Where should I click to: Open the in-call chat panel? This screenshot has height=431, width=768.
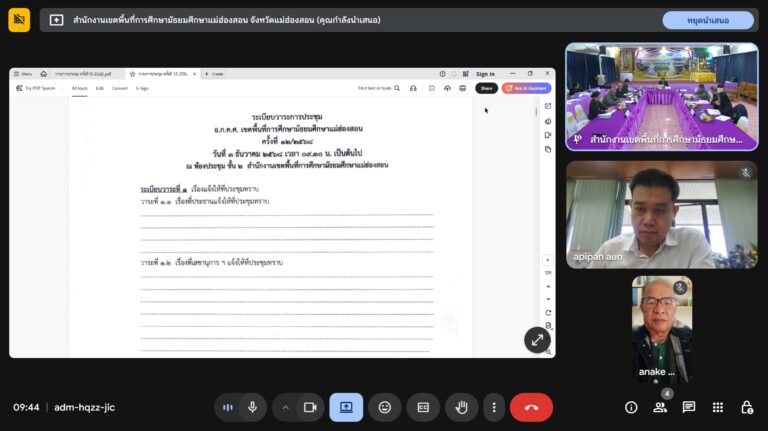tap(689, 407)
